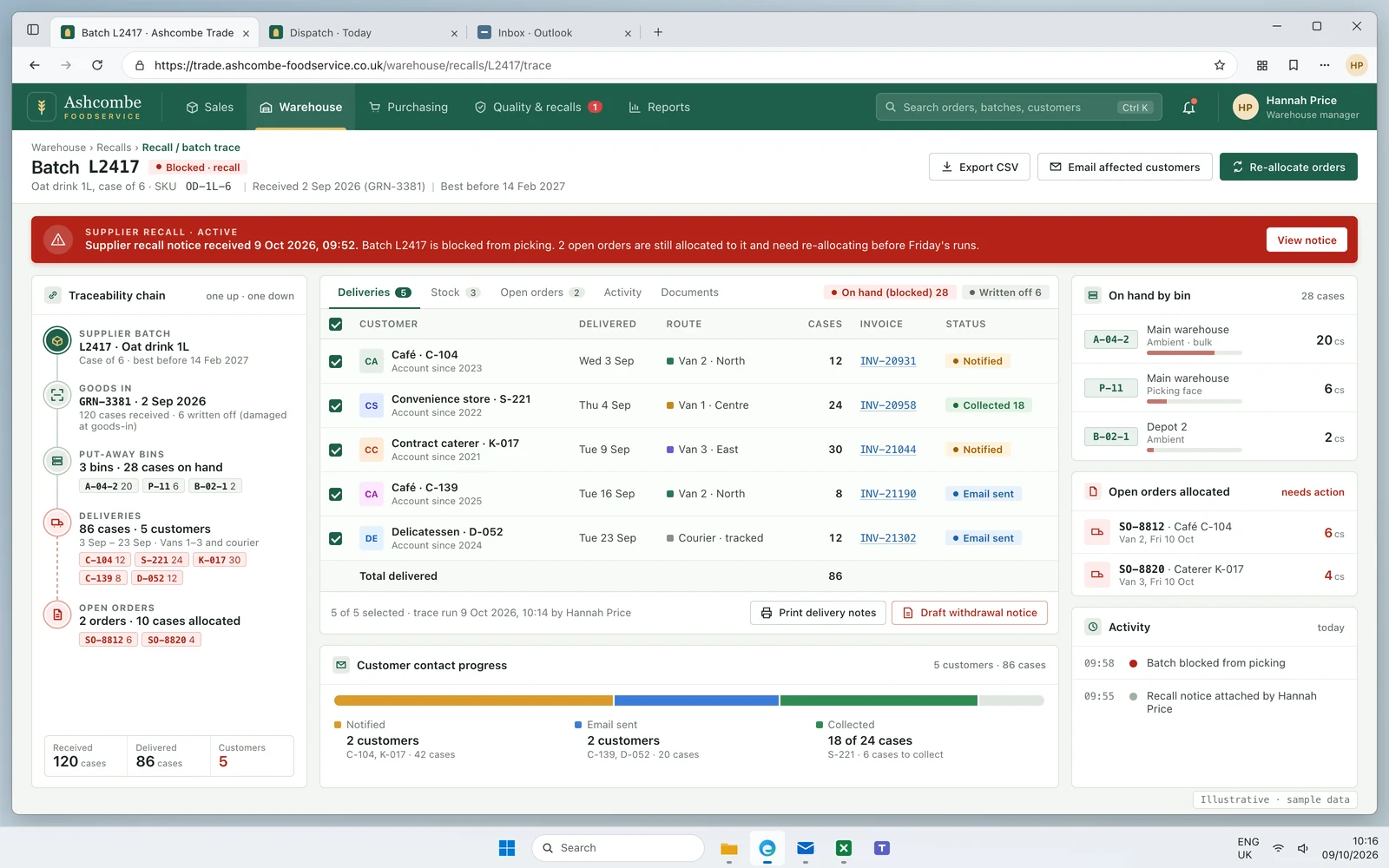Click the blue Email sent progress segment
The width and height of the screenshot is (1389, 868).
click(x=696, y=700)
